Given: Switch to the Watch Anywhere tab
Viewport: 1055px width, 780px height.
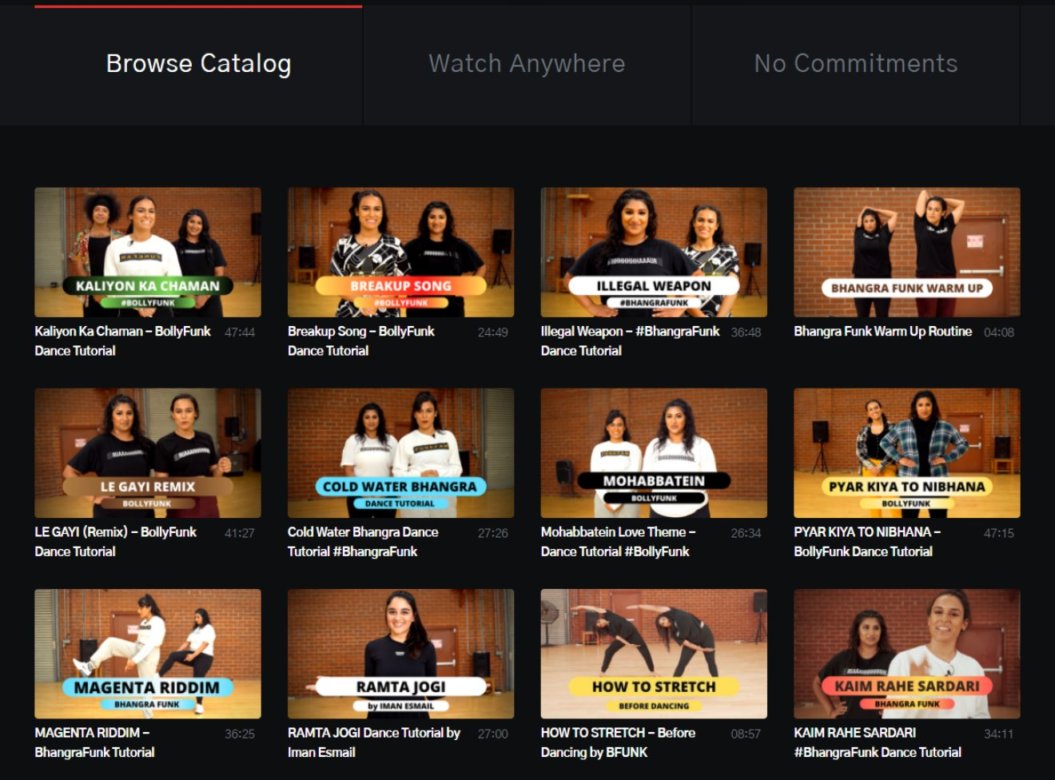Looking at the screenshot, I should point(527,64).
